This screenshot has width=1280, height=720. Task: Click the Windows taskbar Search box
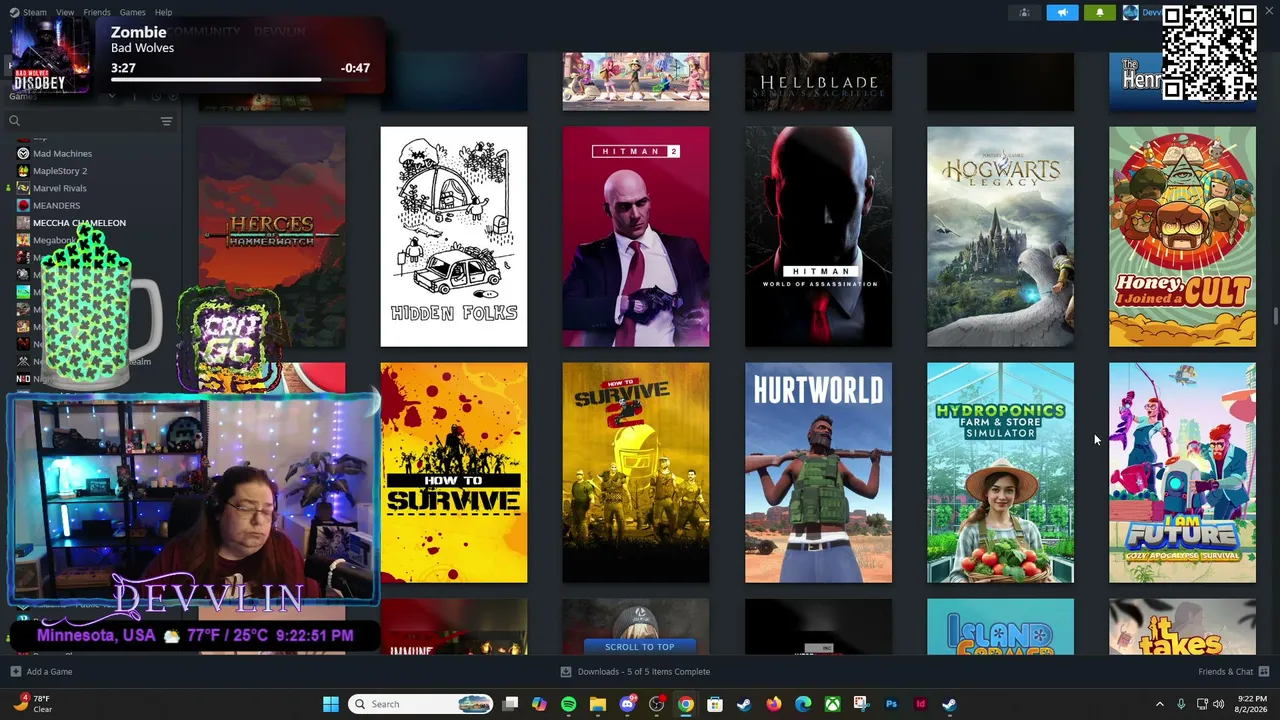pos(421,704)
